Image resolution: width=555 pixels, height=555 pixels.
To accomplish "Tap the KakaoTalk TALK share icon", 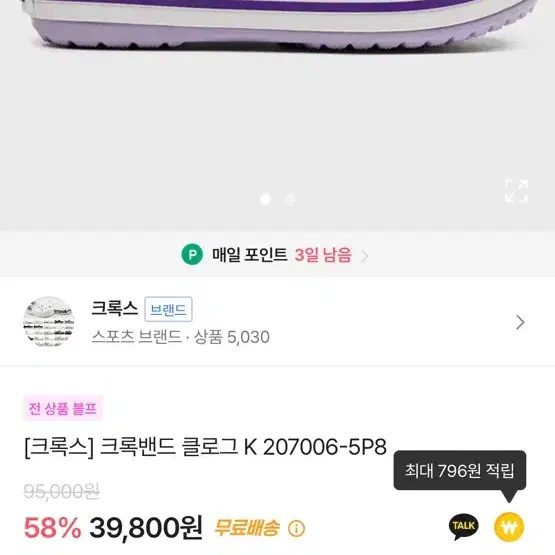I will (x=463, y=527).
